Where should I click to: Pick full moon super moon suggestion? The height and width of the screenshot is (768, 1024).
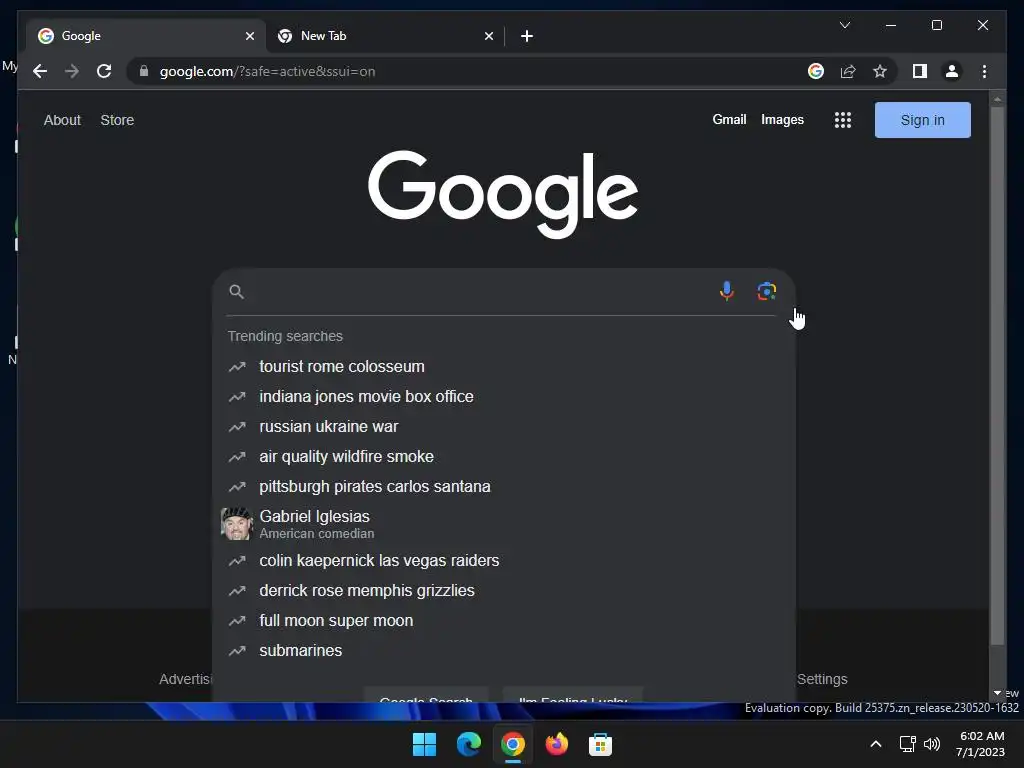[504, 620]
